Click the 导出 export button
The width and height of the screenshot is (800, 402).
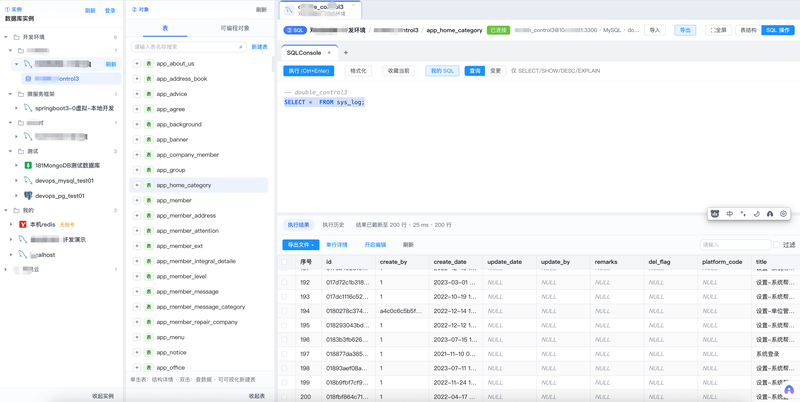click(685, 30)
